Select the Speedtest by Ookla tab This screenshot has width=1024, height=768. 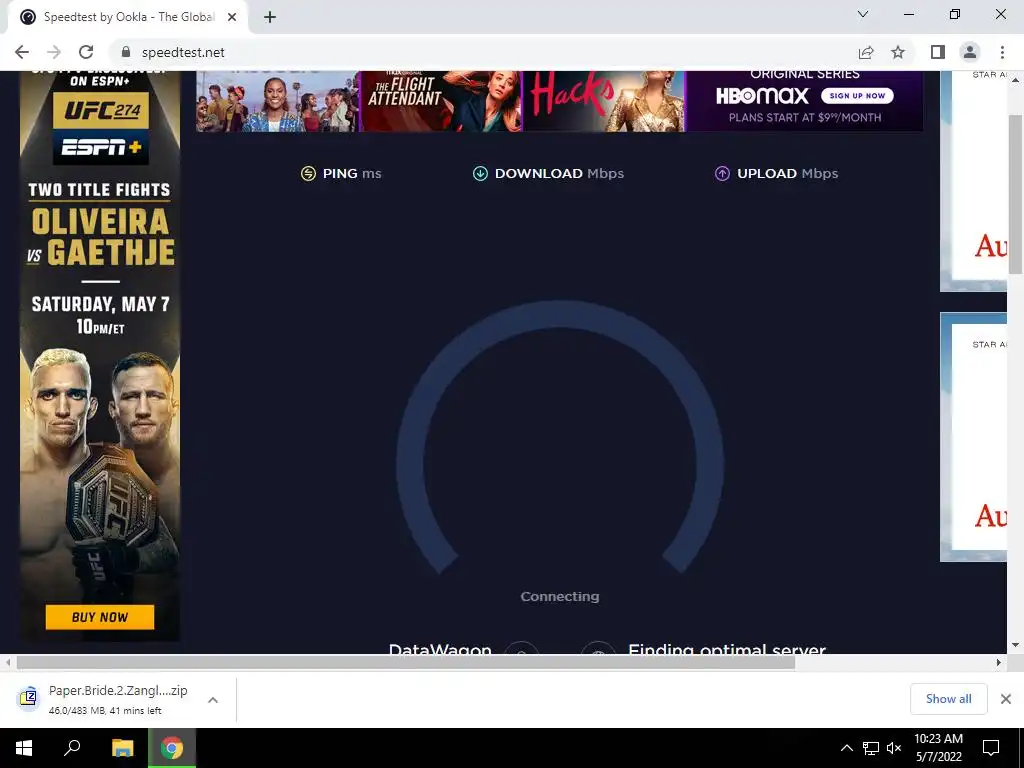pos(128,18)
